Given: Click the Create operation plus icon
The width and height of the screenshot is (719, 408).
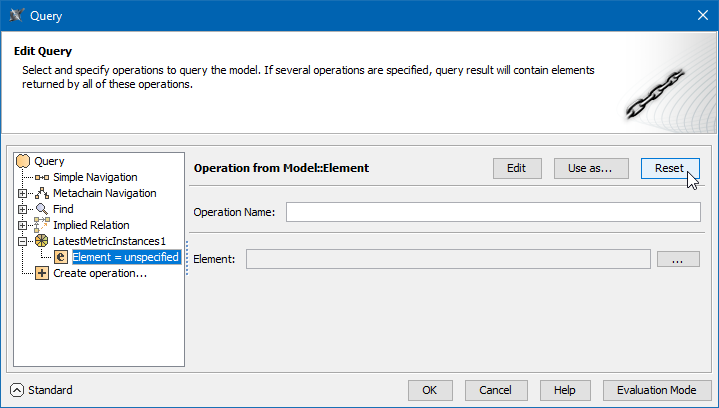Looking at the screenshot, I should pos(42,273).
